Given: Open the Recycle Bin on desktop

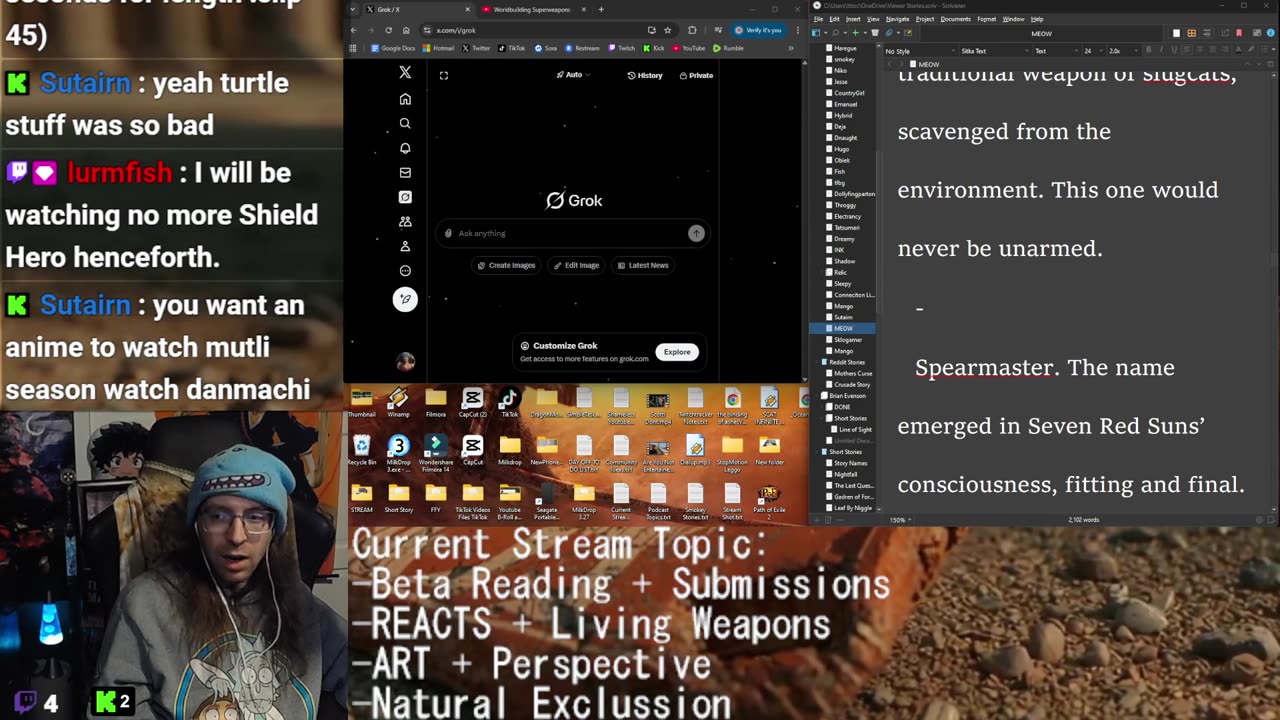Looking at the screenshot, I should coord(362,451).
